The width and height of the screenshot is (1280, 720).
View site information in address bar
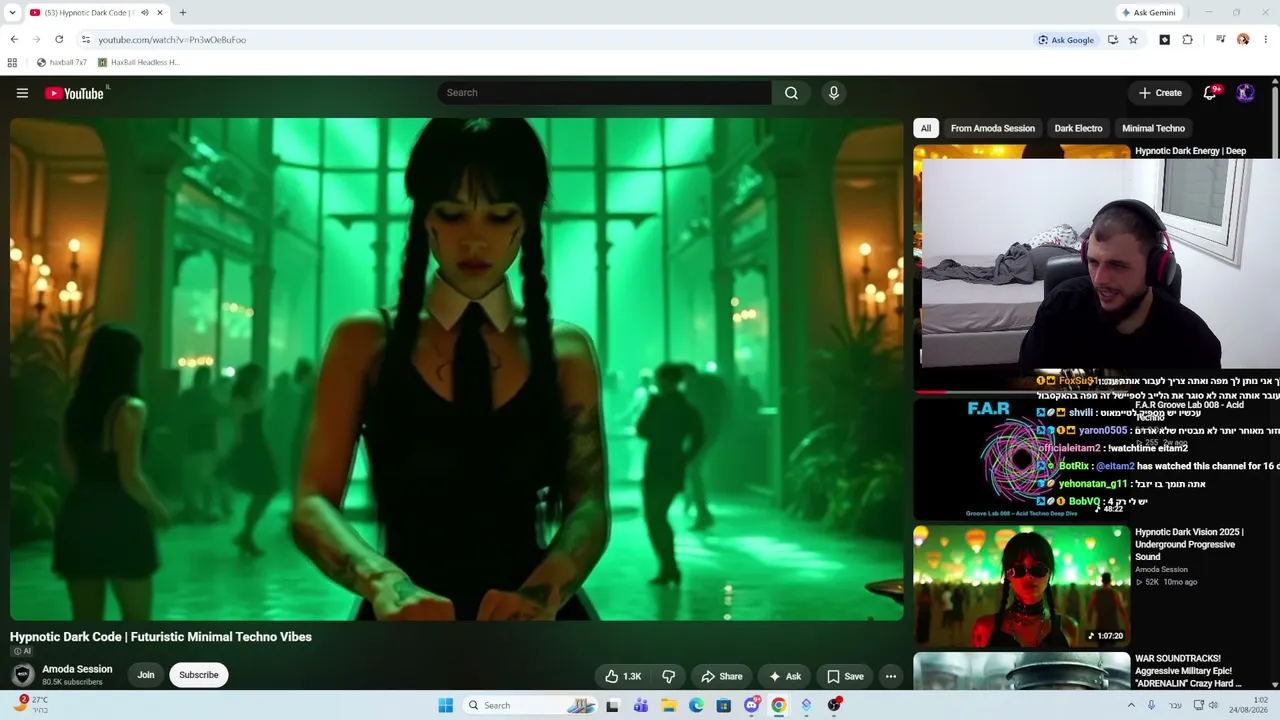pyautogui.click(x=86, y=39)
